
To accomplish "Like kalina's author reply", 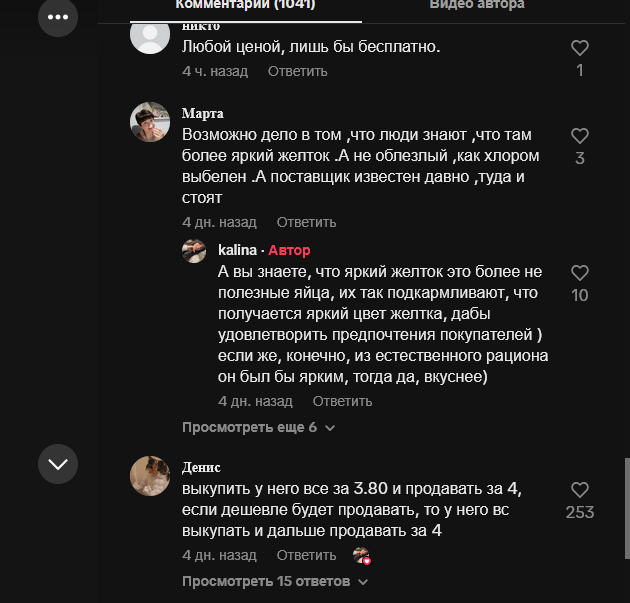I will tap(579, 273).
